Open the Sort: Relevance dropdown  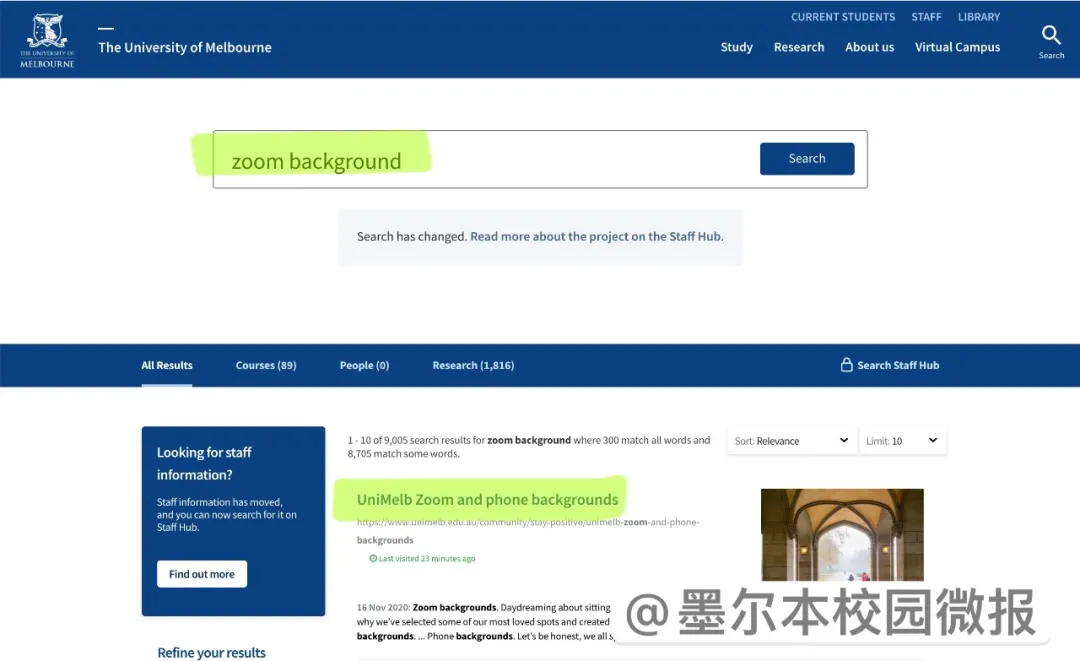(791, 441)
